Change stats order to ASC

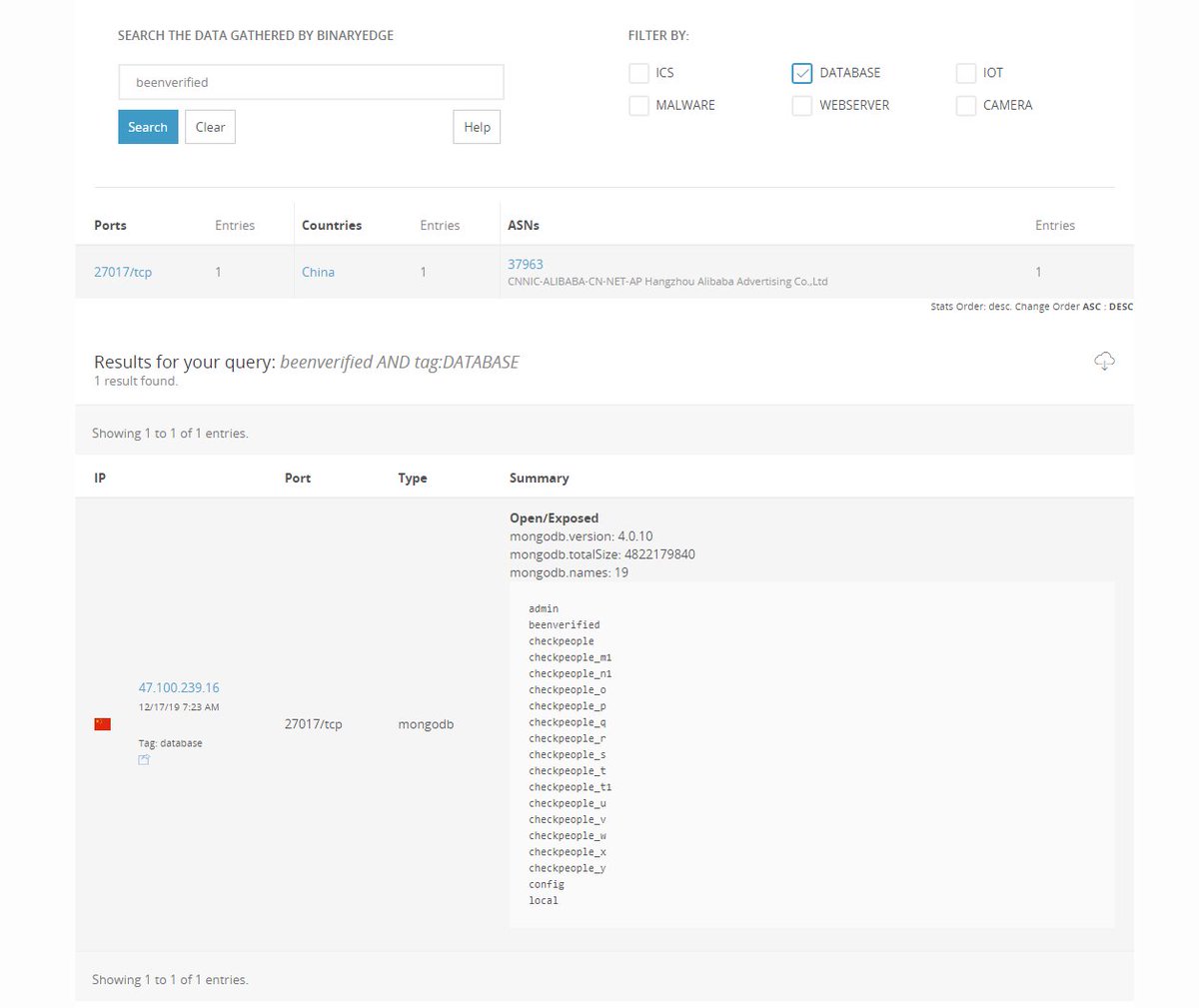[x=1092, y=307]
